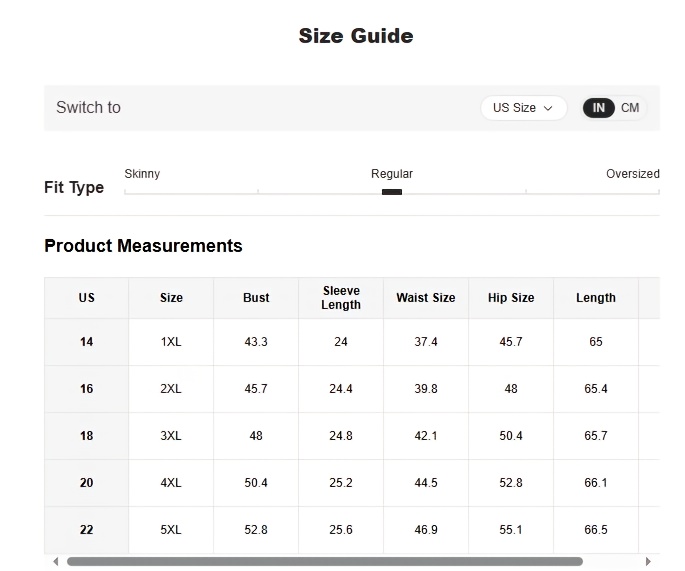
Task: Click the Oversized fit label
Action: [633, 174]
